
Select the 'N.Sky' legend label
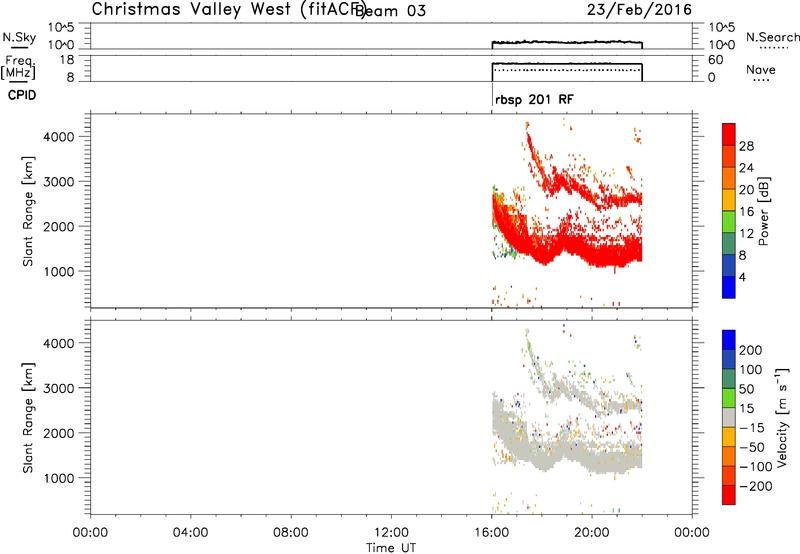tap(19, 37)
